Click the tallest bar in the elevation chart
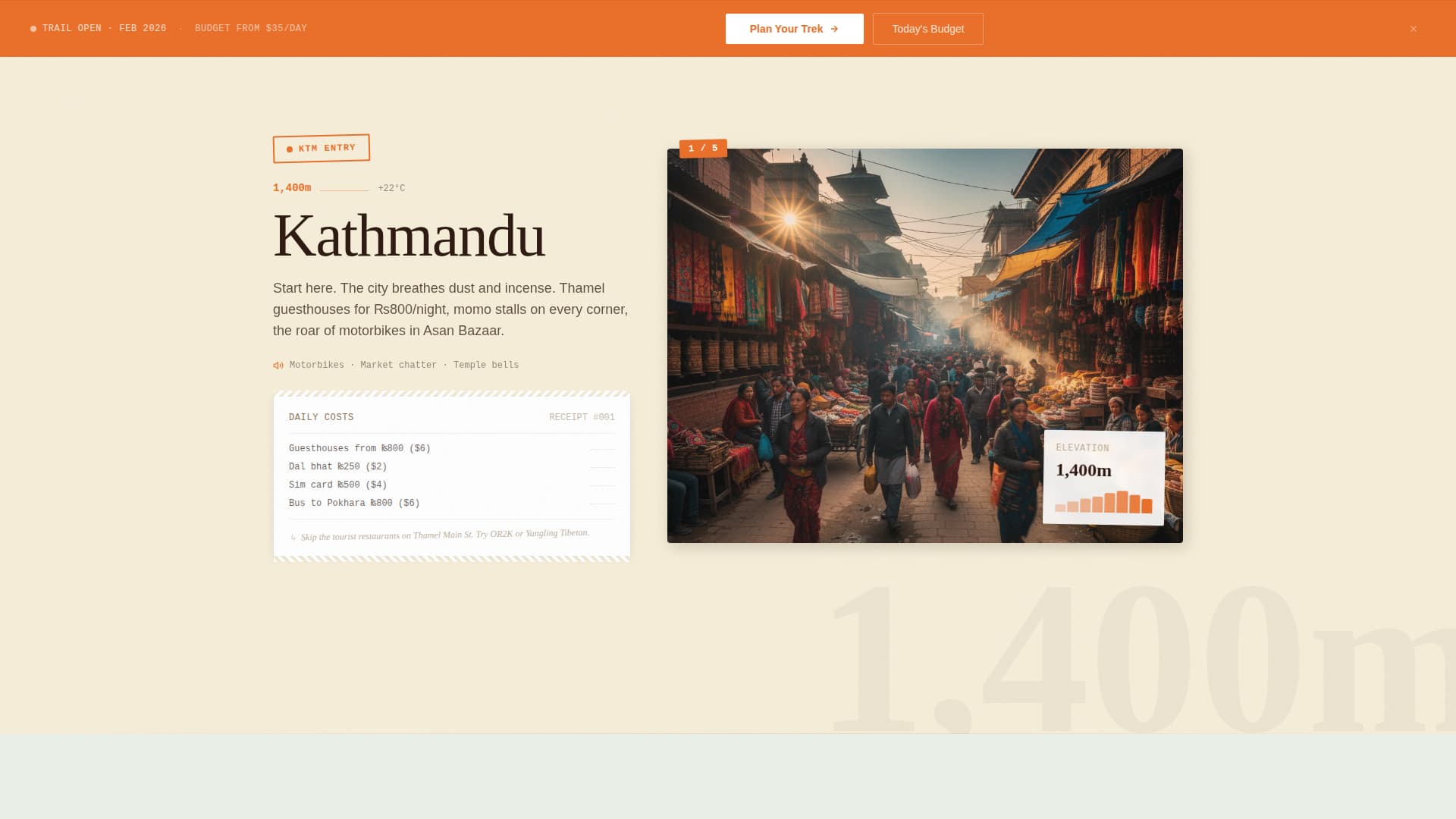The width and height of the screenshot is (1456, 819). click(1122, 500)
